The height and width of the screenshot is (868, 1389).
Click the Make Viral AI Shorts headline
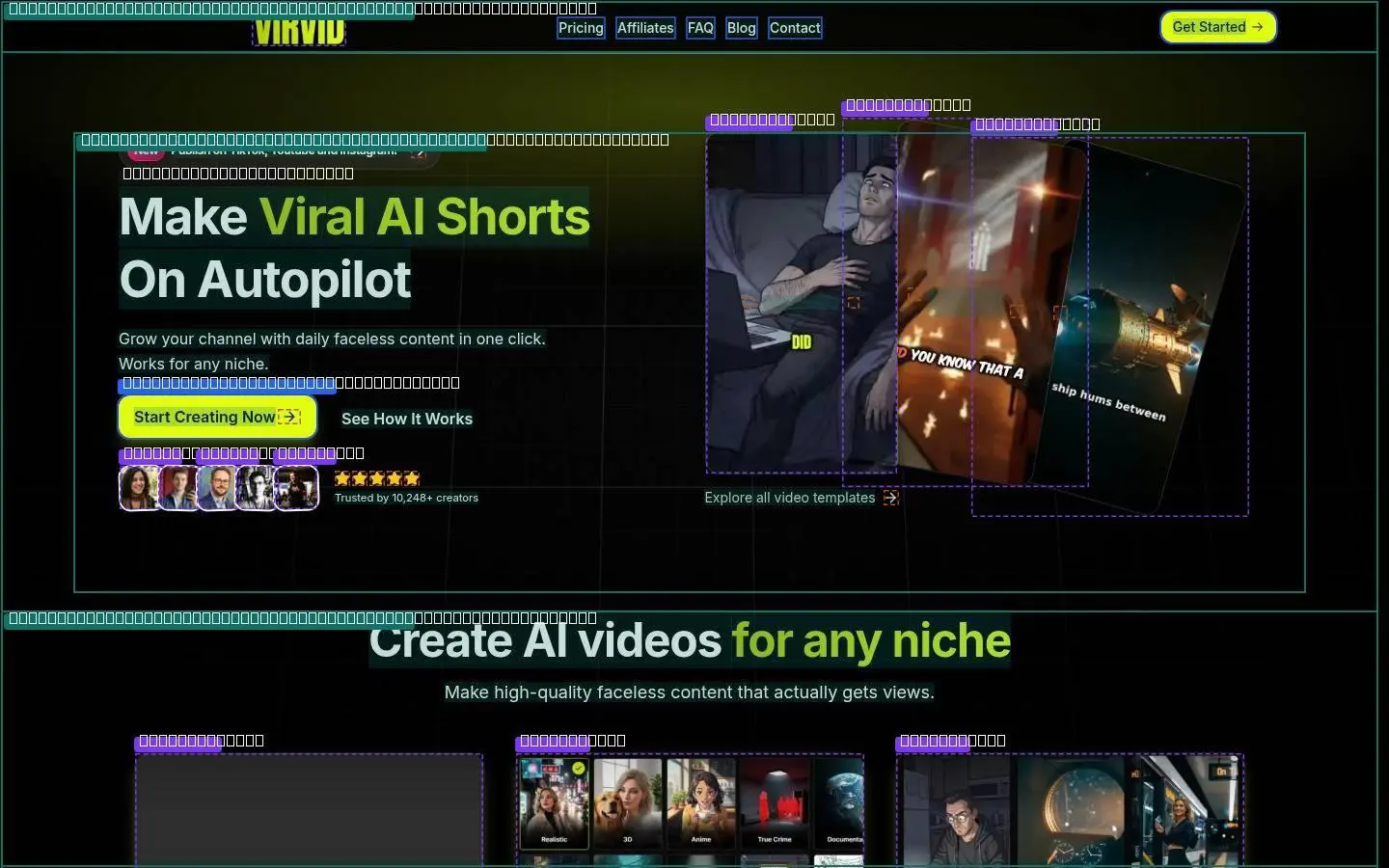354,248
